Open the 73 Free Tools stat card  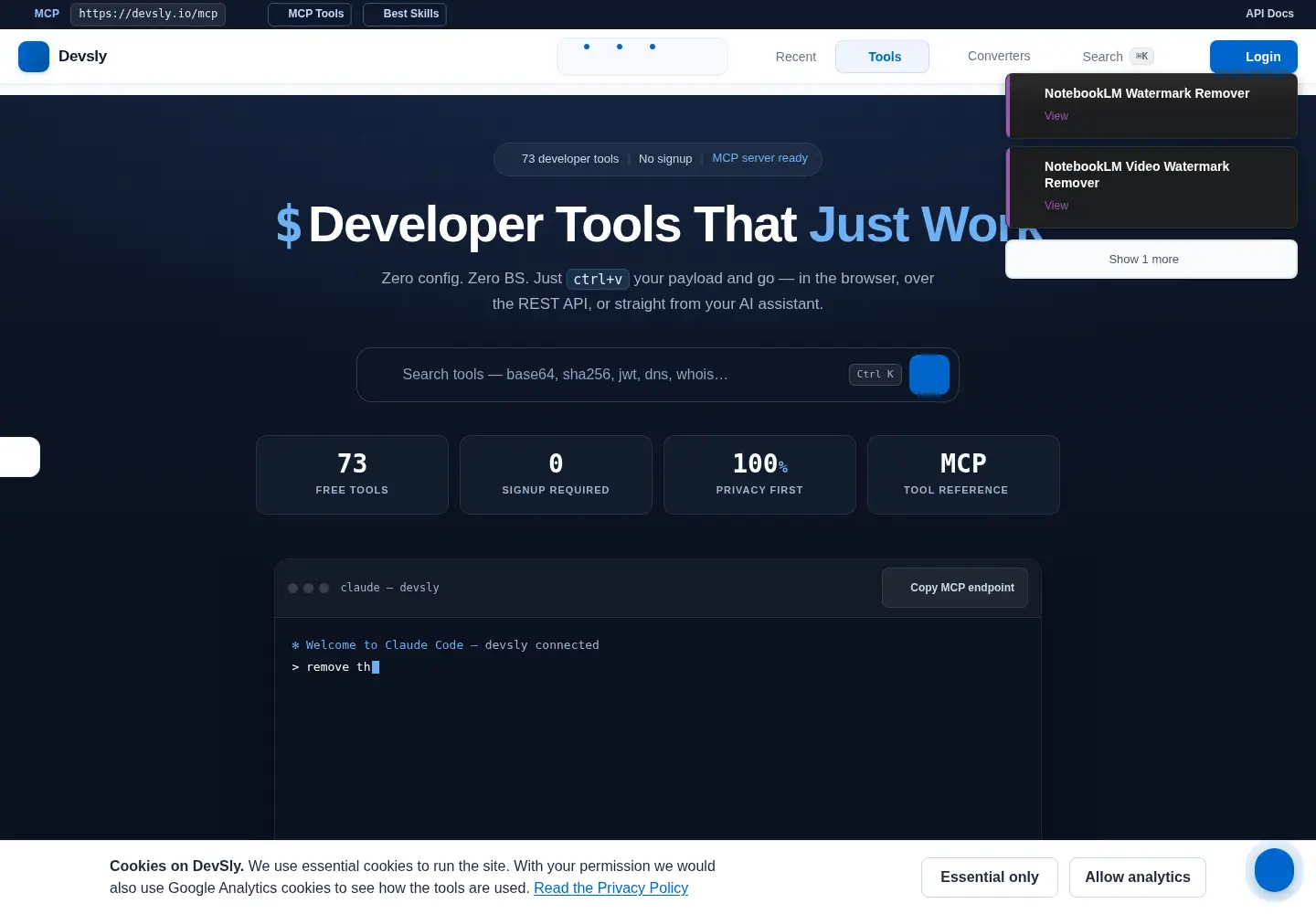pyautogui.click(x=352, y=474)
